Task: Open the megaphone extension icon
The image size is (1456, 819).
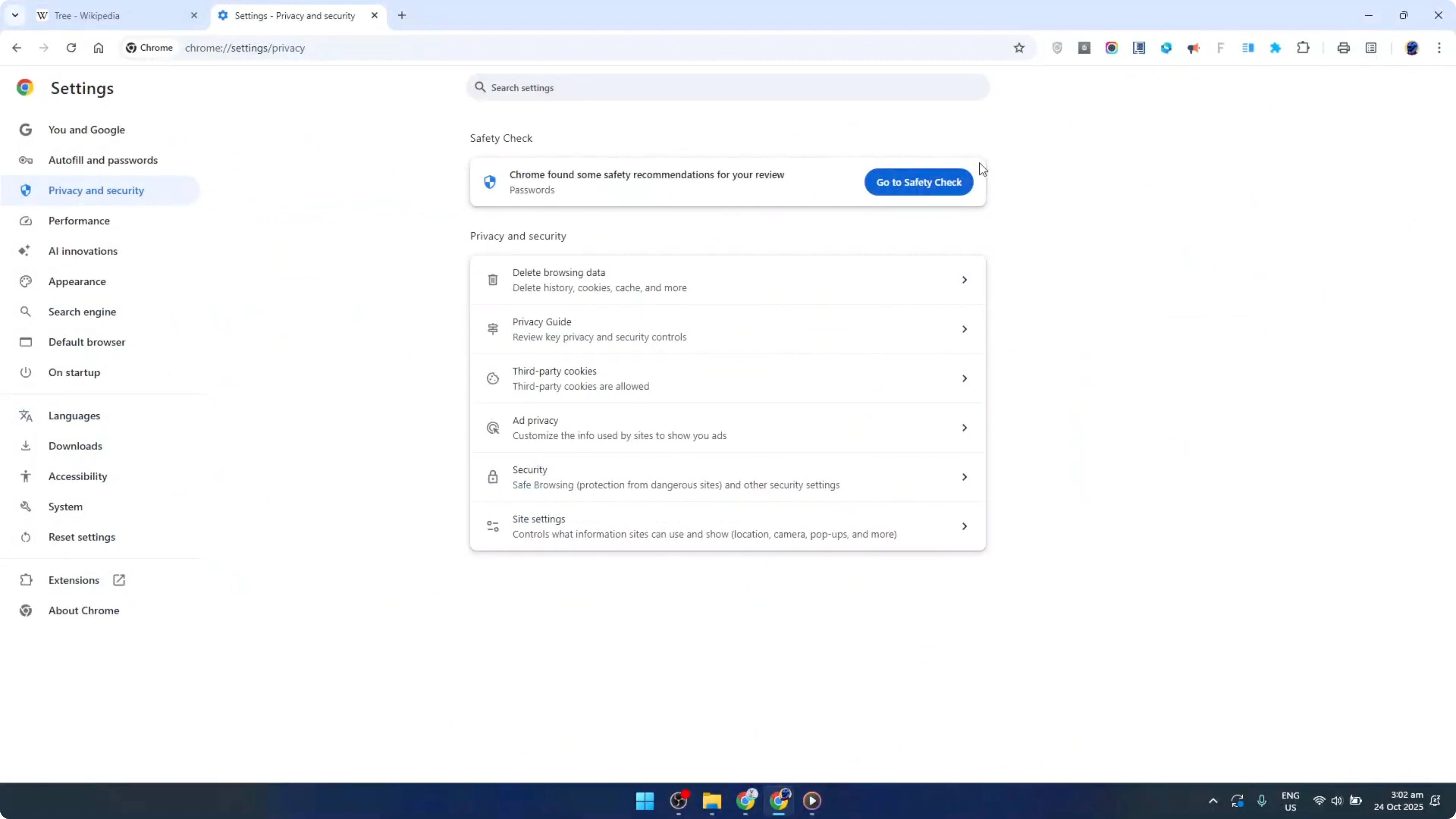Action: pos(1194,47)
